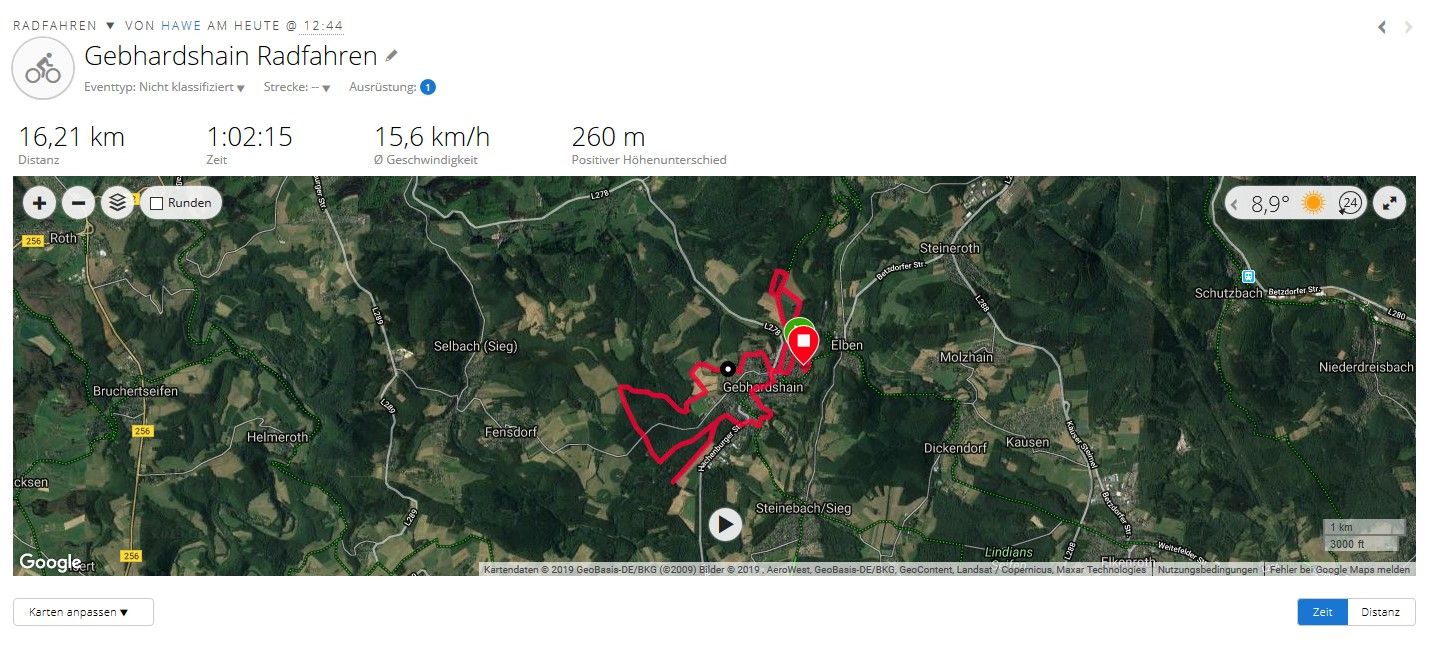Show previous weather info arrow
The height and width of the screenshot is (648, 1436).
point(1235,204)
